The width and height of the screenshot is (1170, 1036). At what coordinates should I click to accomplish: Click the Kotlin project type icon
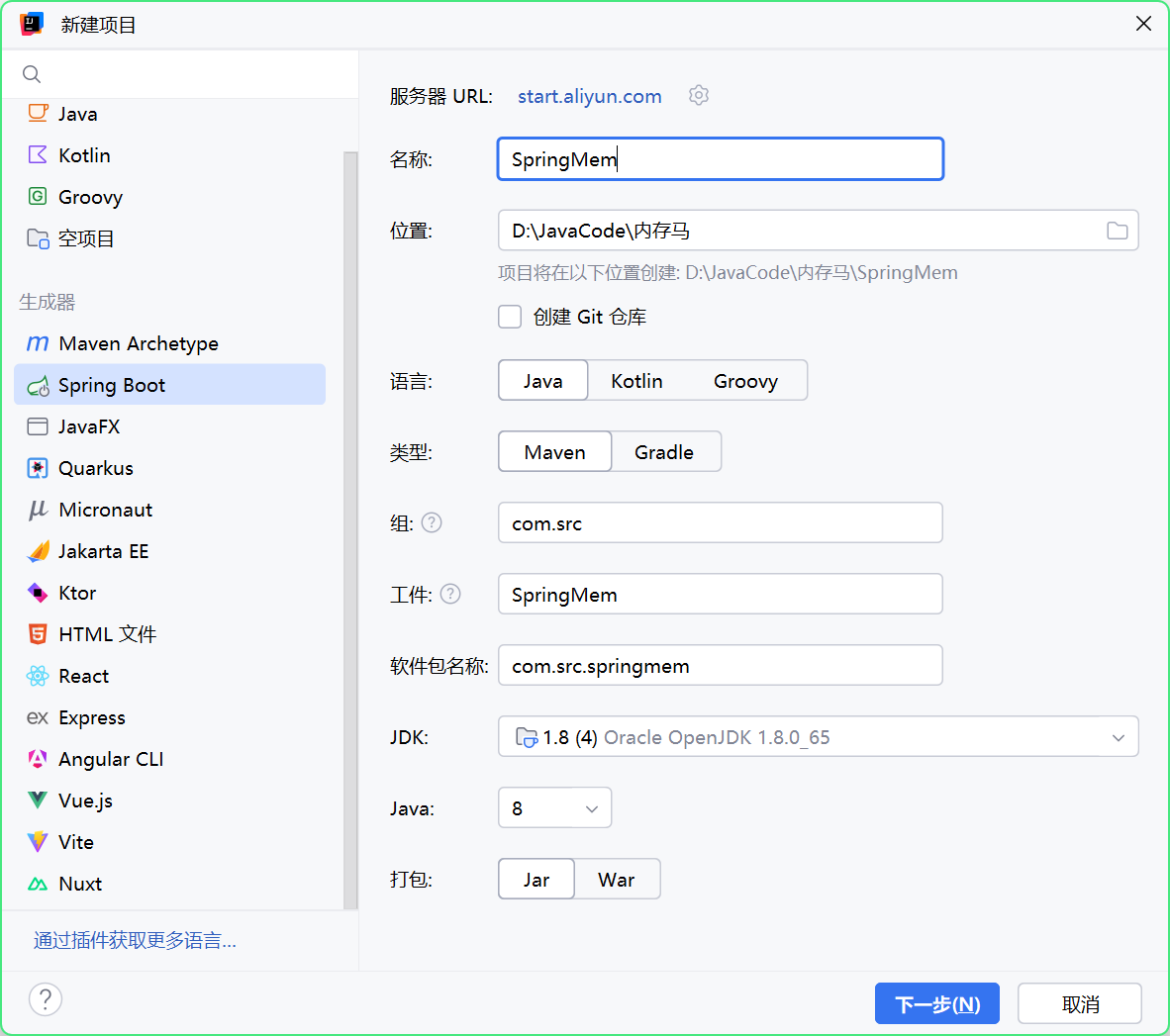coord(38,155)
